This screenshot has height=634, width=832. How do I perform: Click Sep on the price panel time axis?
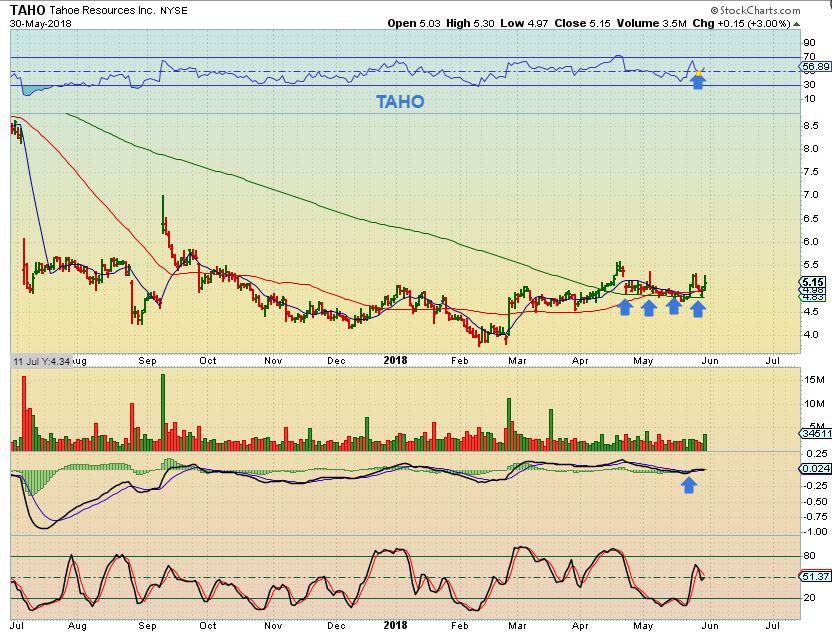(148, 361)
